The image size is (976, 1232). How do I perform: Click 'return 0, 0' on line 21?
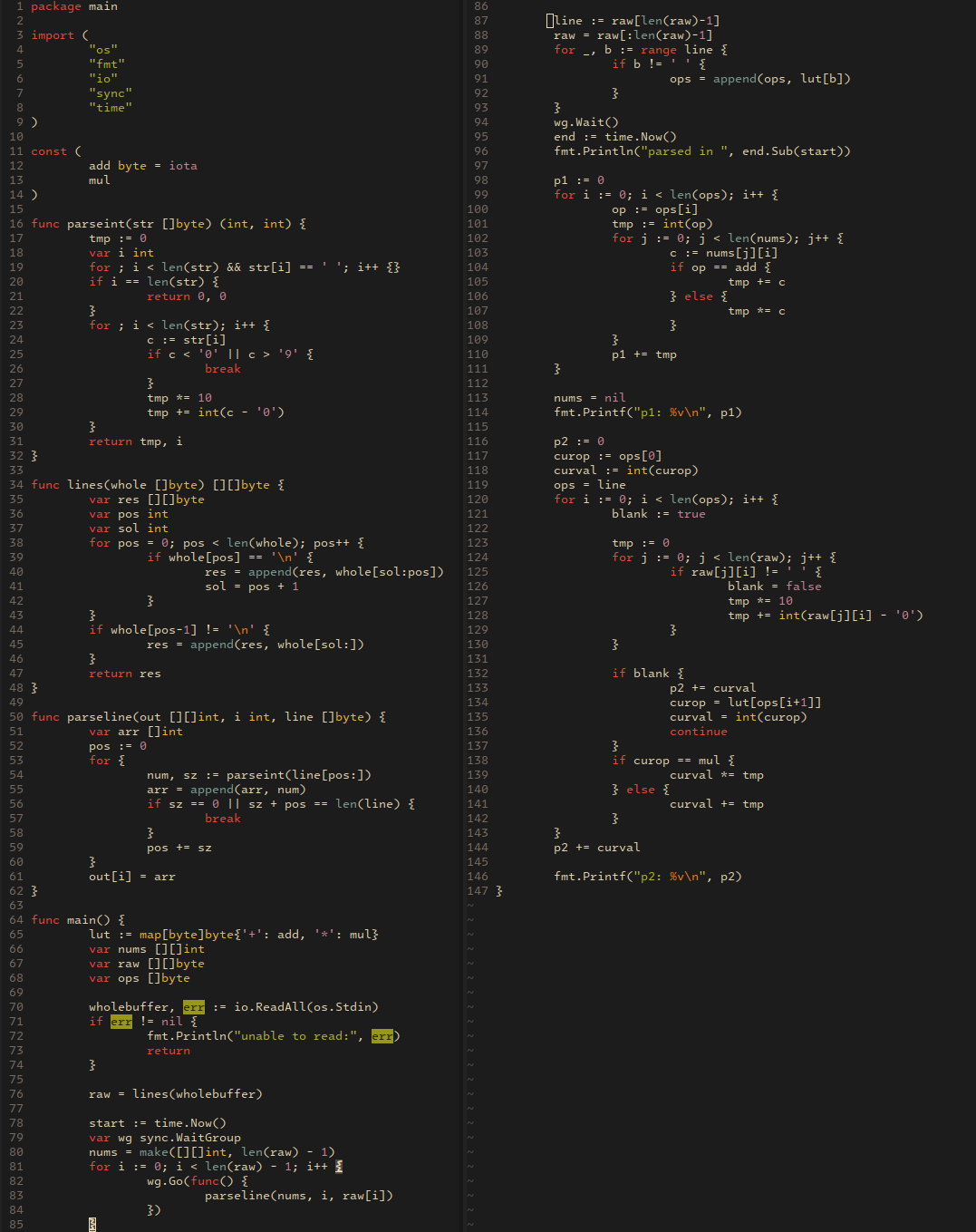(187, 296)
